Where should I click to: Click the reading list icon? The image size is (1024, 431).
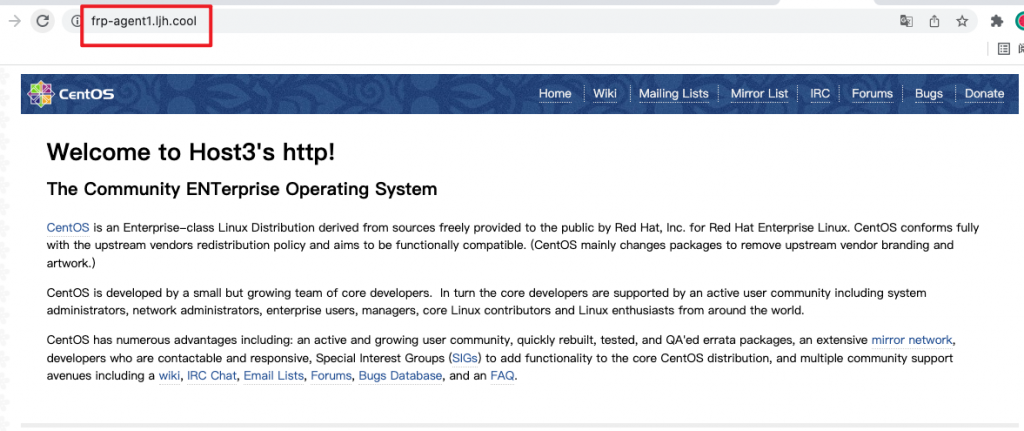[1004, 48]
